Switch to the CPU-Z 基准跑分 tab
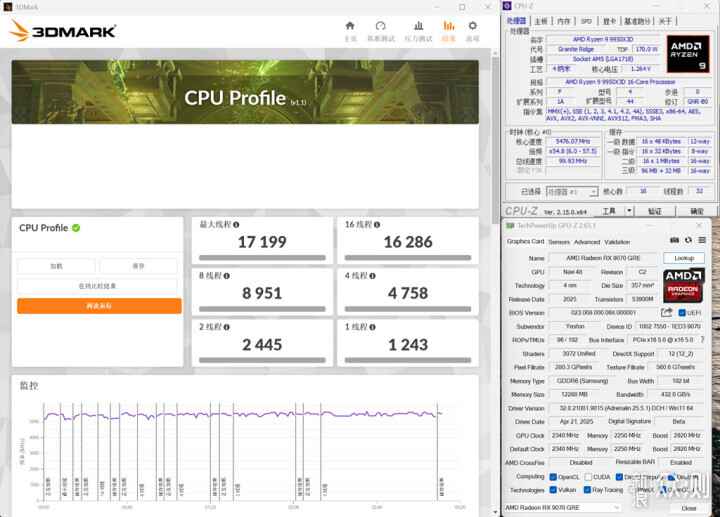The width and height of the screenshot is (720, 517). click(637, 21)
